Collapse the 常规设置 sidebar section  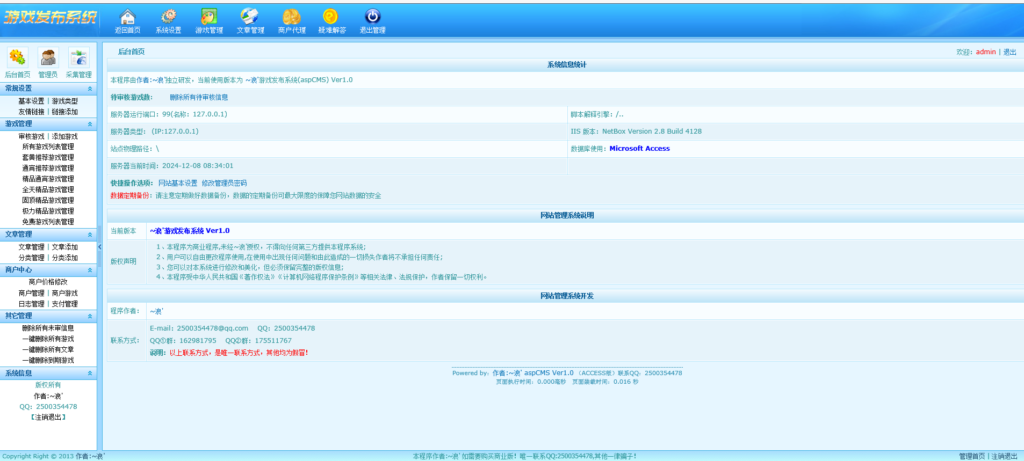[89, 89]
